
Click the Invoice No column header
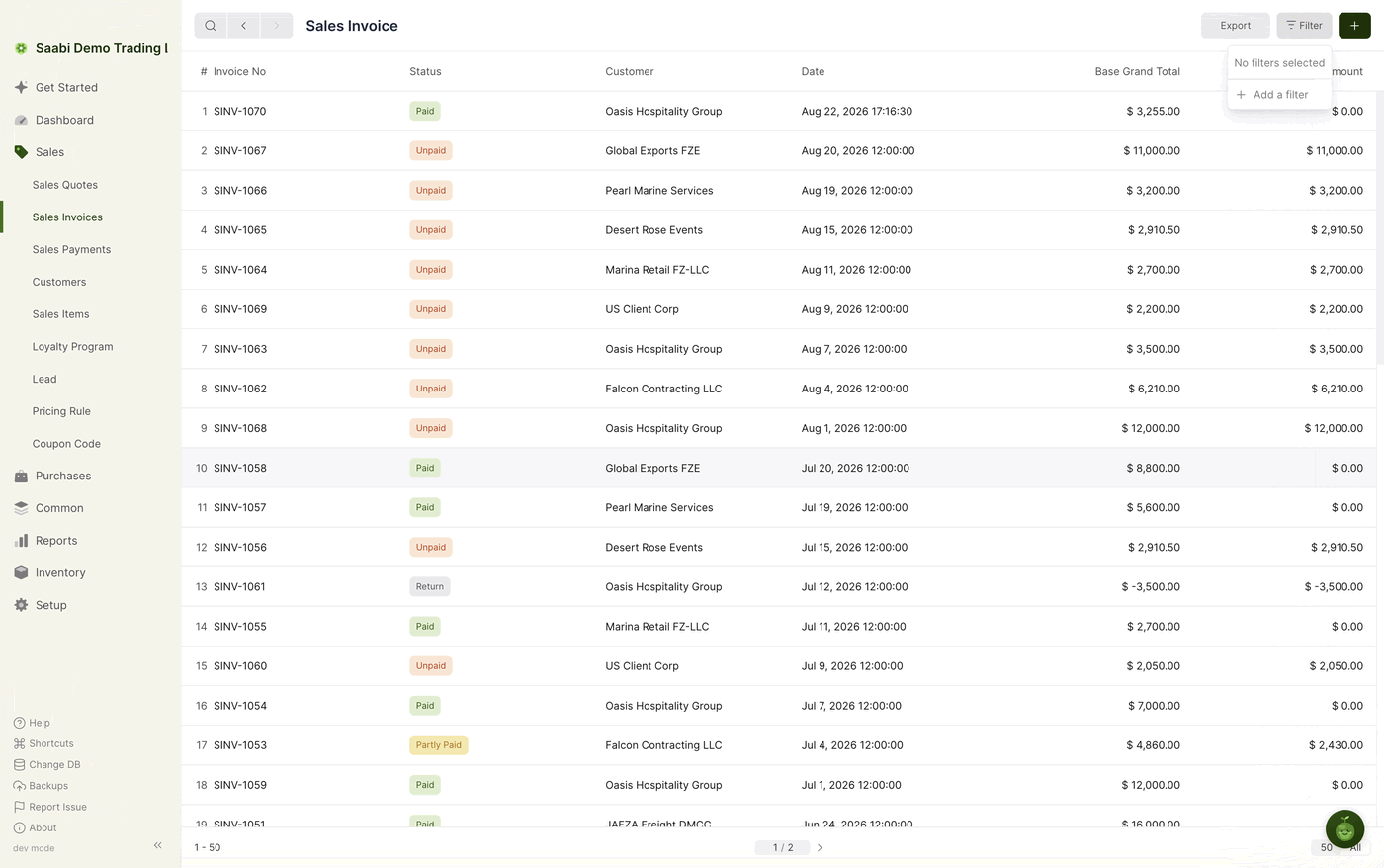[x=239, y=71]
